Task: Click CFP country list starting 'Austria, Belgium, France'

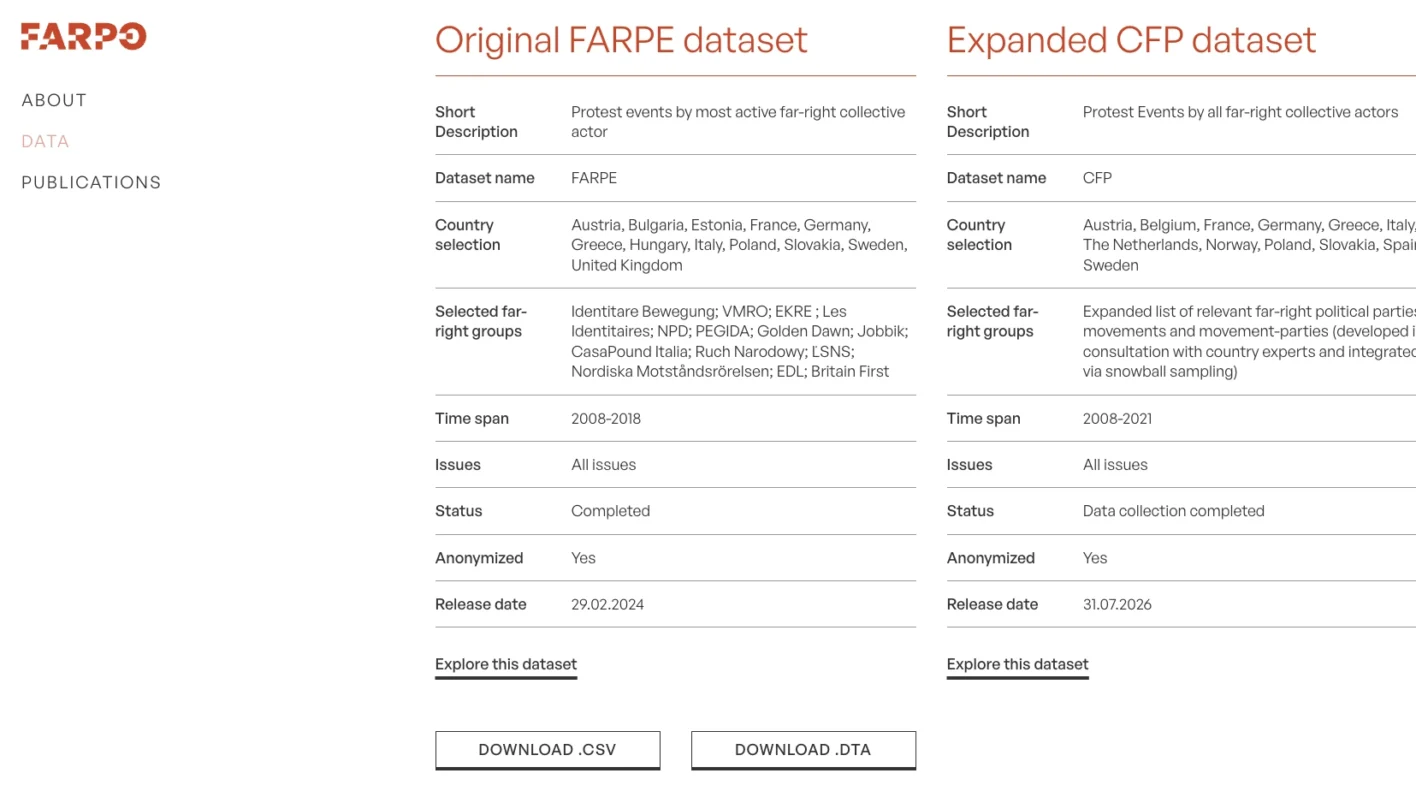Action: pyautogui.click(x=1249, y=245)
